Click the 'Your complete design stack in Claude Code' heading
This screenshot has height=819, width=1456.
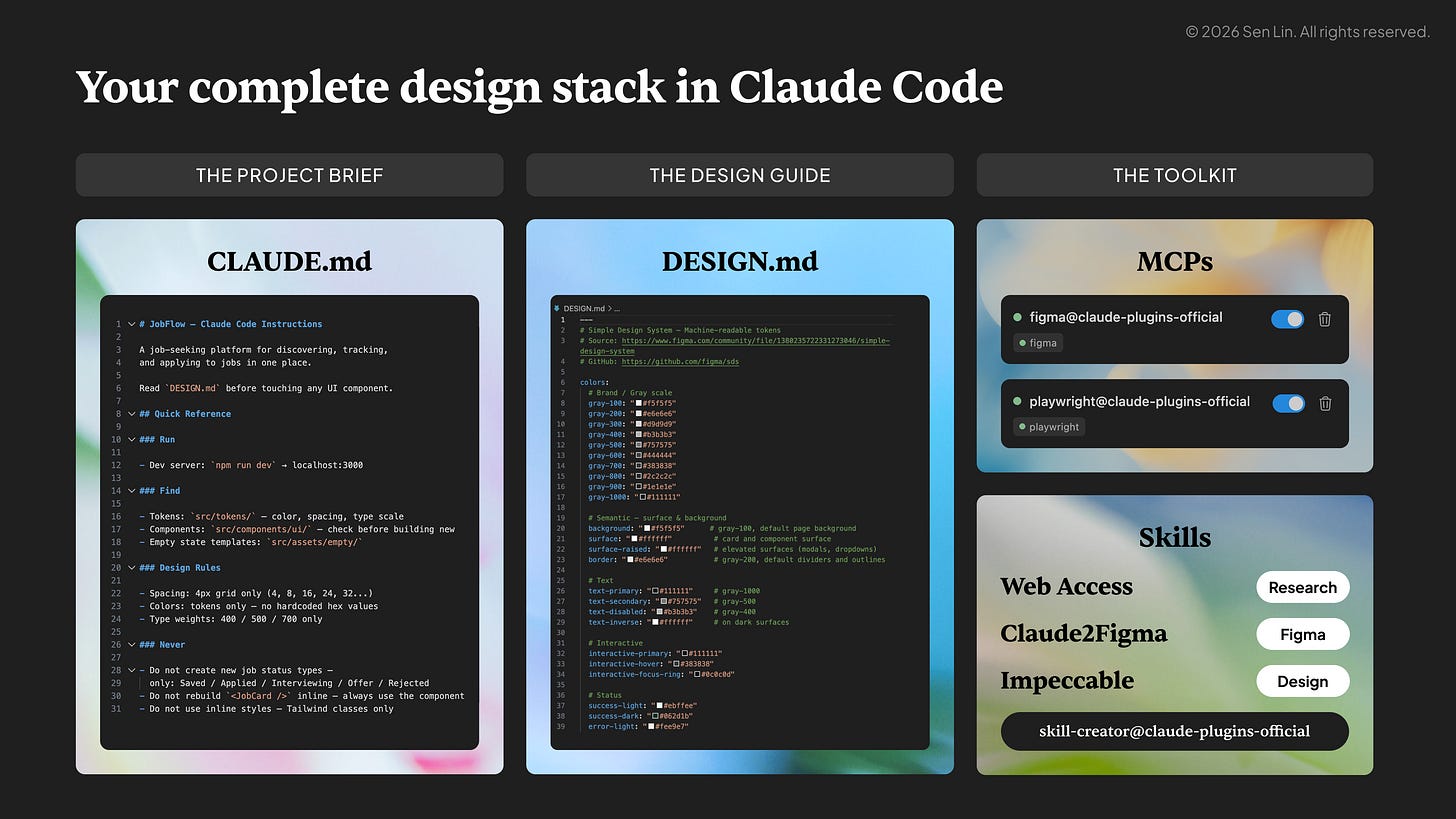539,88
